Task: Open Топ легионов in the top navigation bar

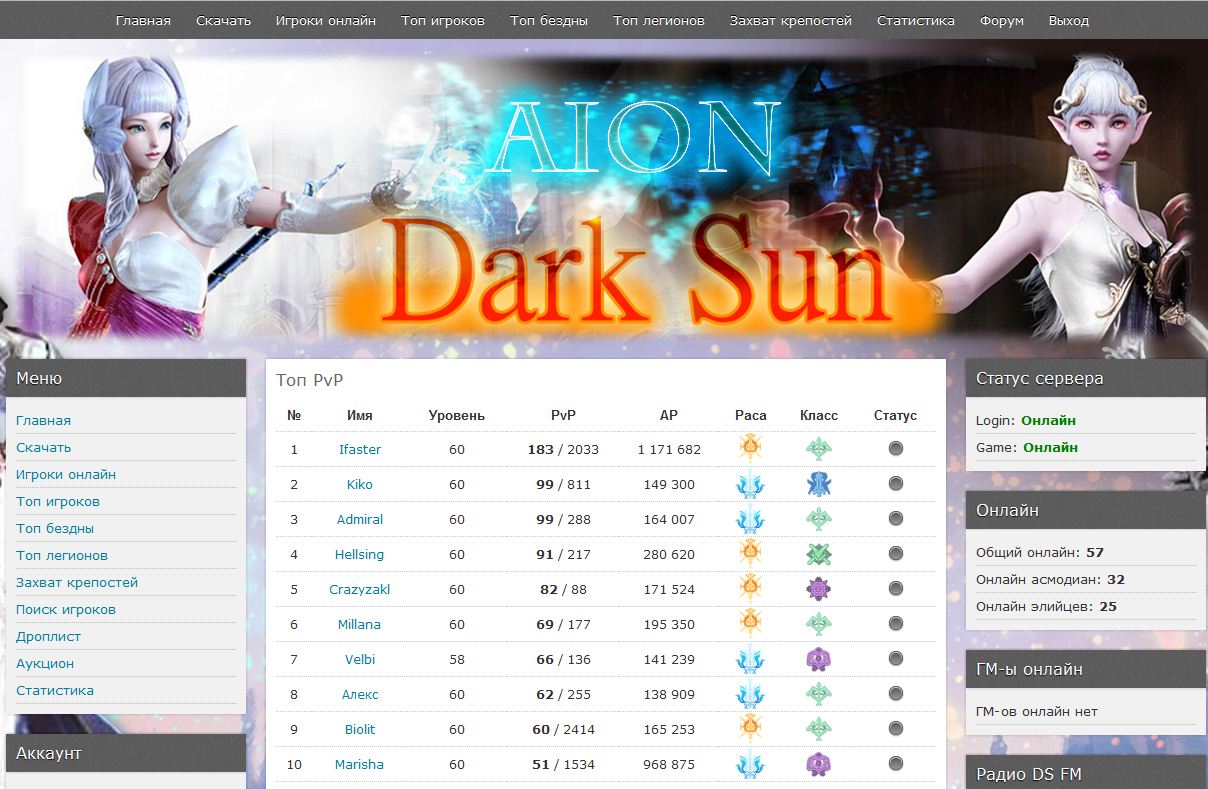Action: pyautogui.click(x=659, y=20)
